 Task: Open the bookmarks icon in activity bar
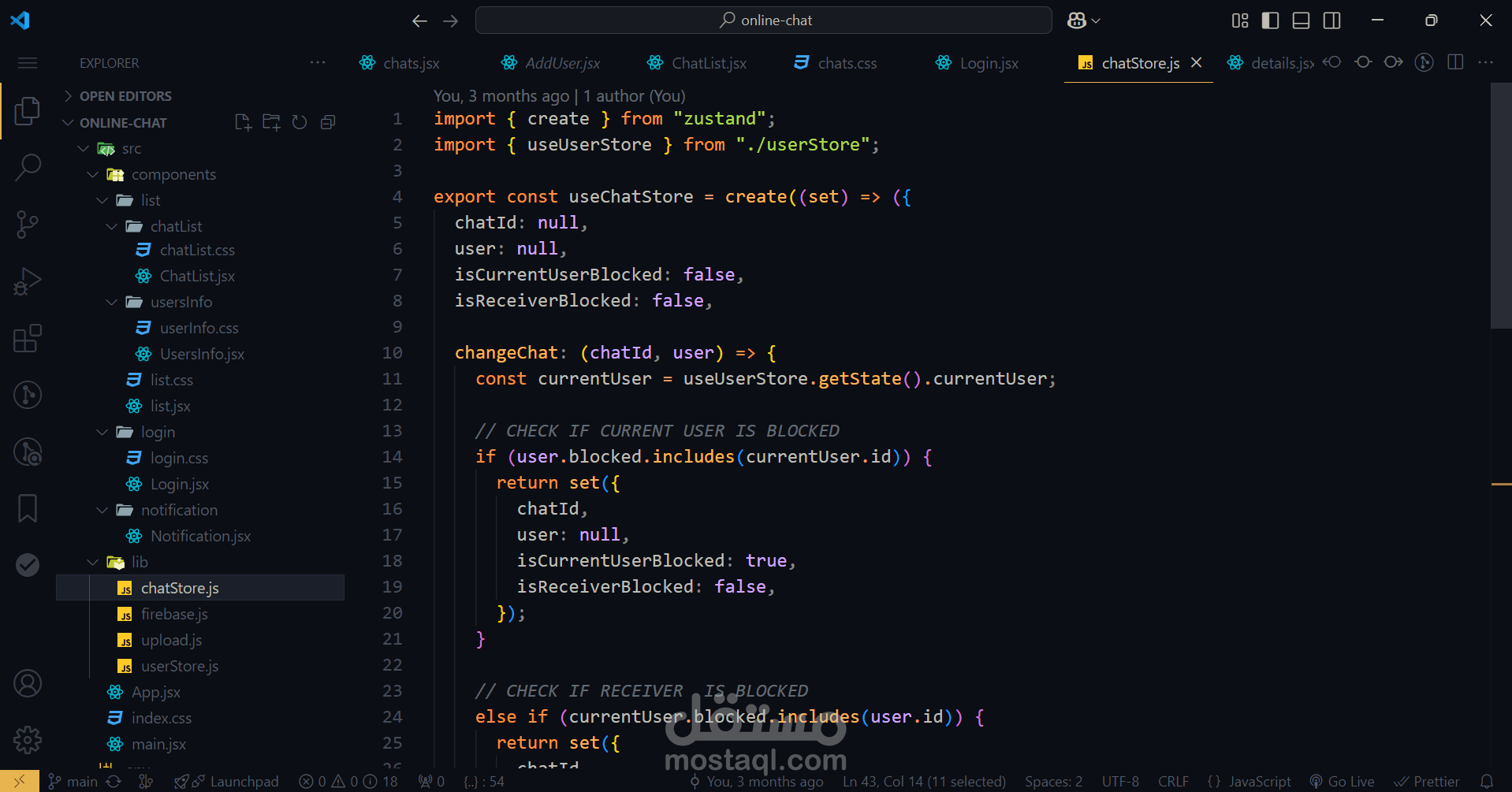point(28,508)
